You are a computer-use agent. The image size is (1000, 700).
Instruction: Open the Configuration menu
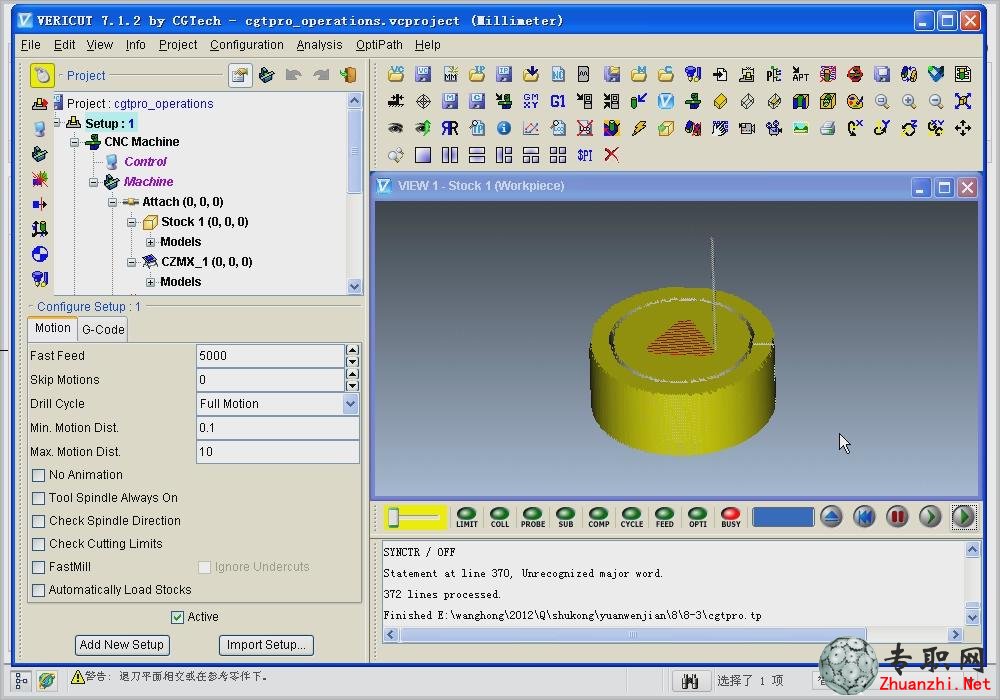(x=247, y=45)
